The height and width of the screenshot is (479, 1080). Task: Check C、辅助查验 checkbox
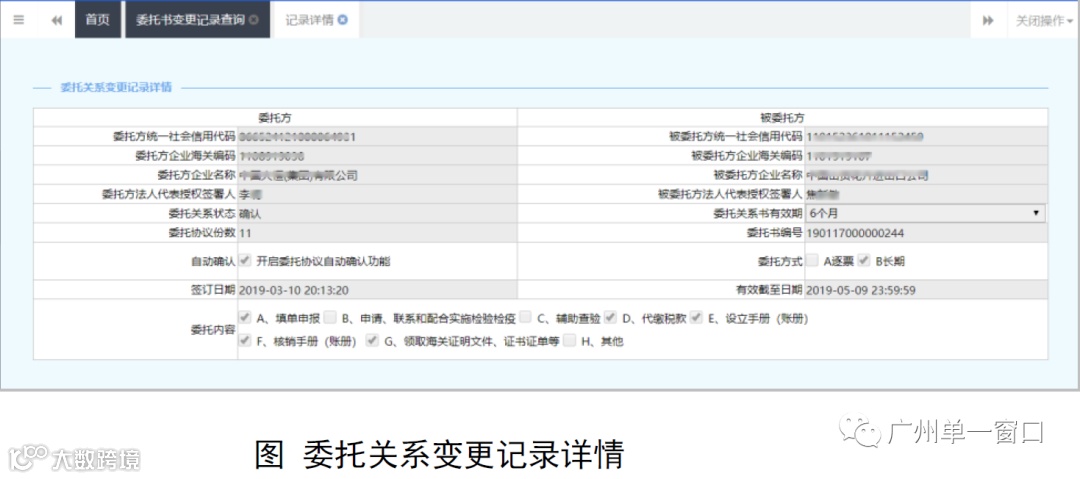pos(526,318)
